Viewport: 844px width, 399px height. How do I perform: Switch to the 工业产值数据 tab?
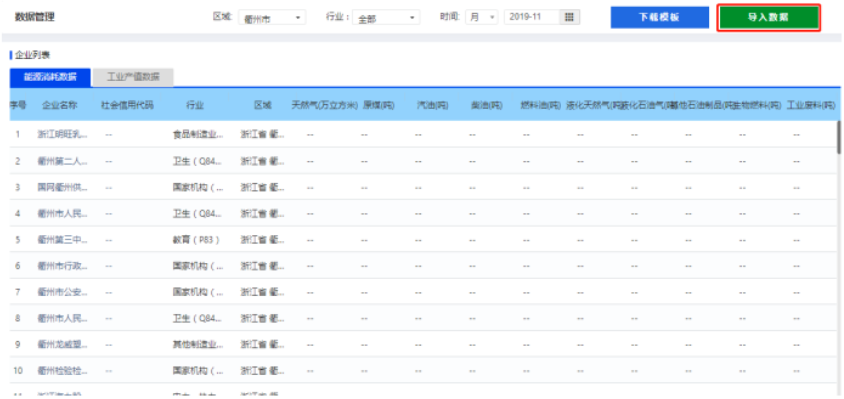click(x=133, y=77)
